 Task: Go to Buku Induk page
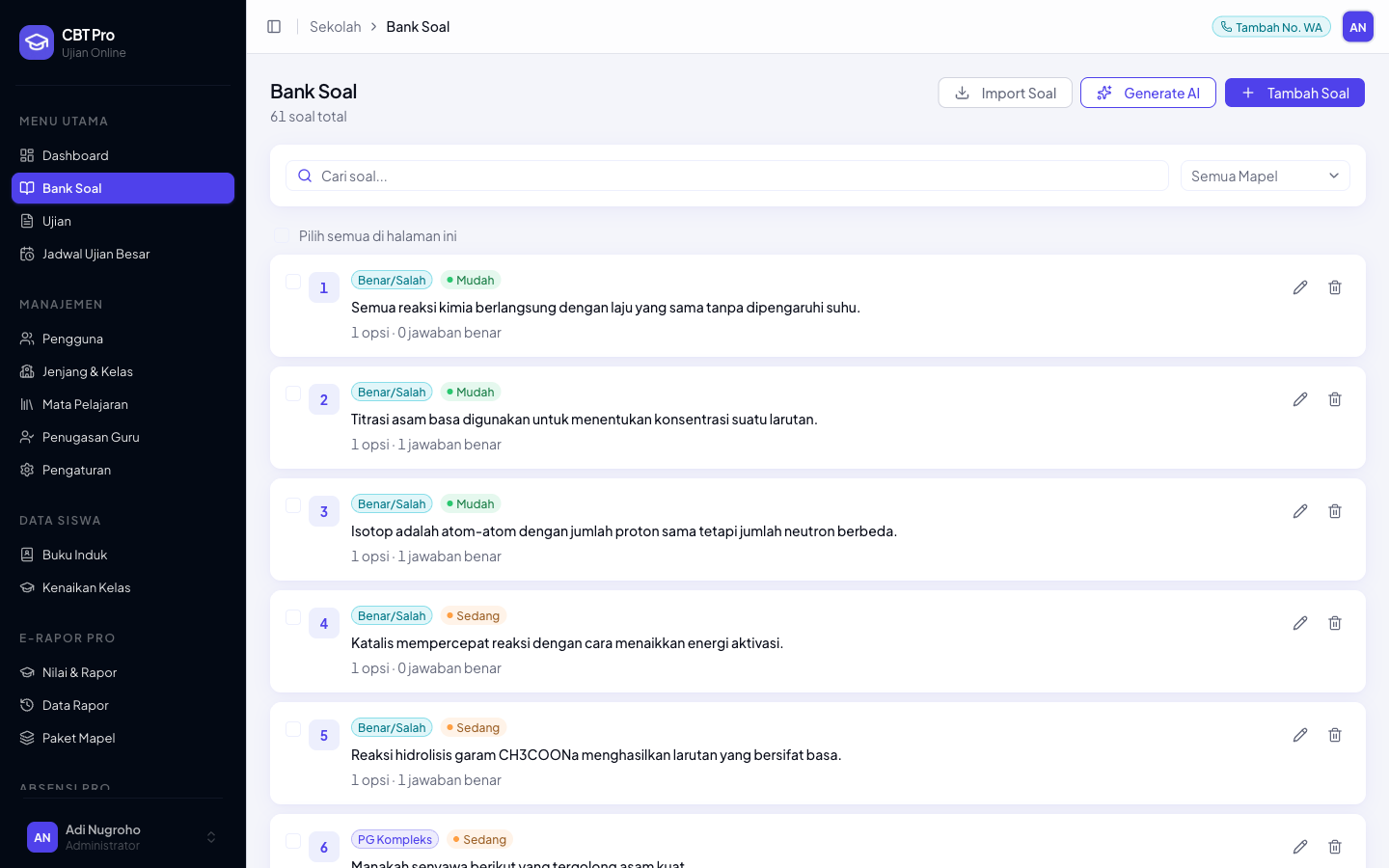(x=123, y=555)
